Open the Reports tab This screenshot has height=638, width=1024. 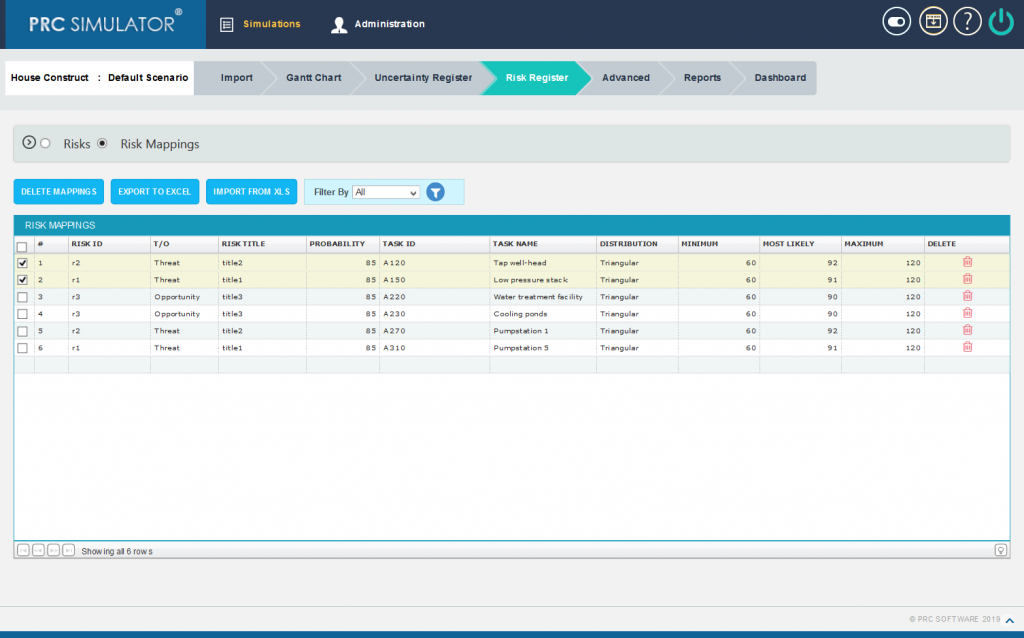point(702,78)
